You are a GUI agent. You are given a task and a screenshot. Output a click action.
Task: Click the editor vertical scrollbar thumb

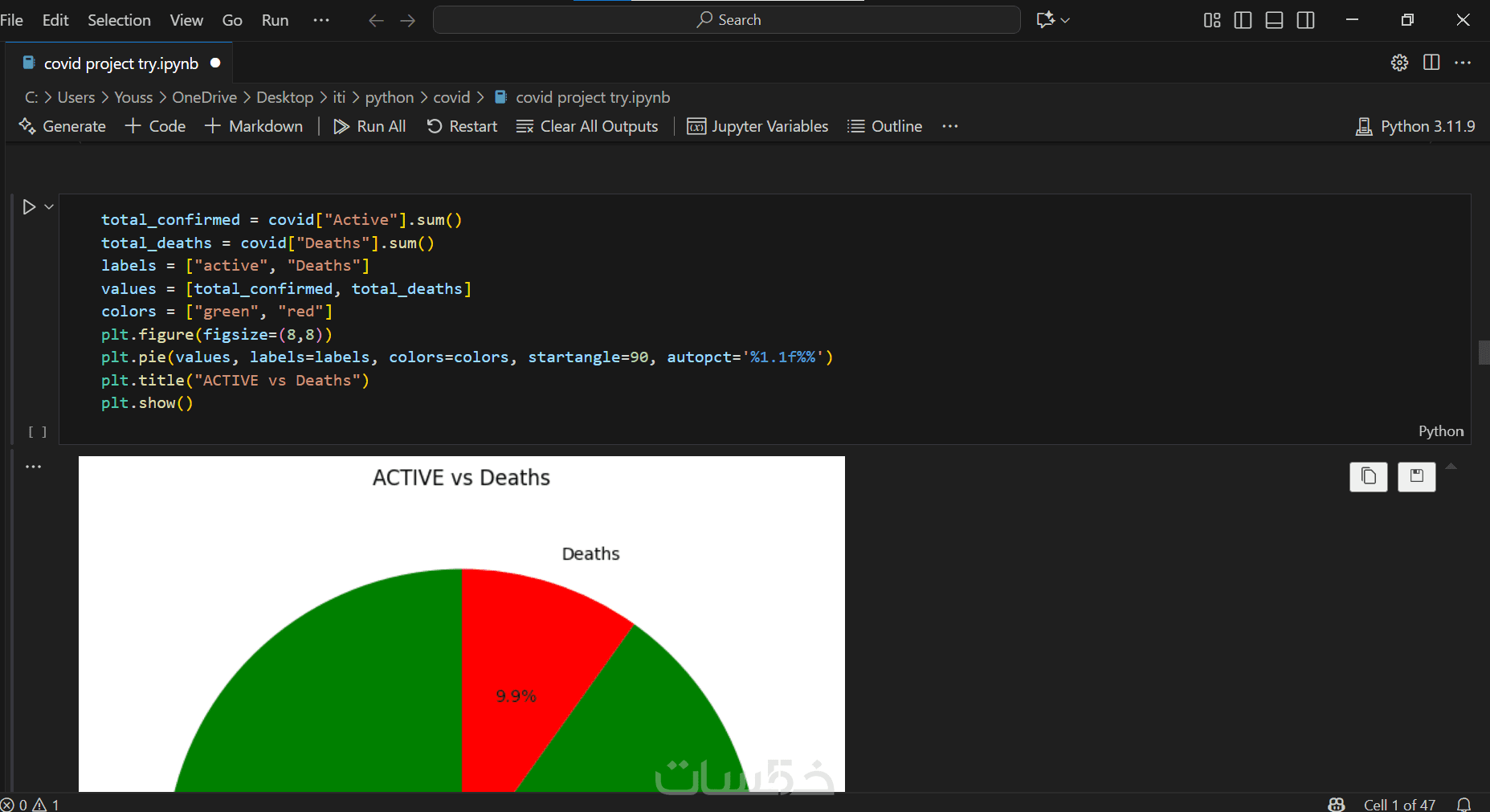(1484, 353)
